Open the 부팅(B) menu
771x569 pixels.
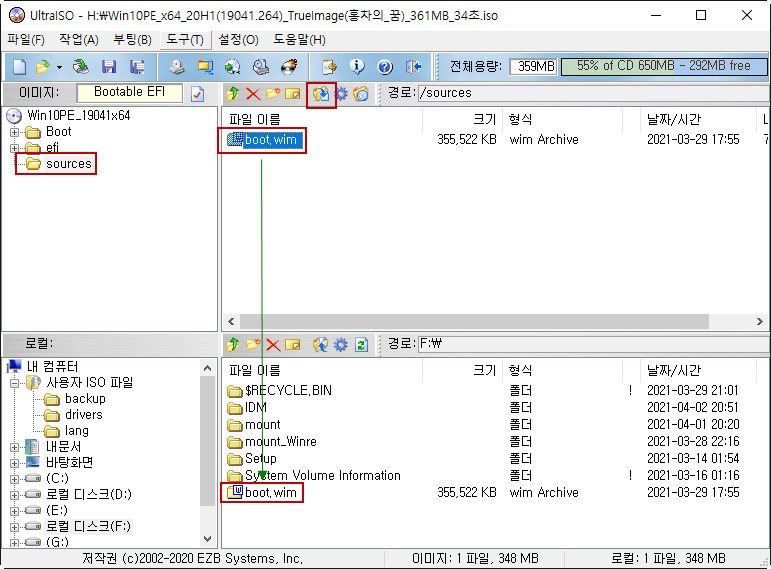(x=132, y=40)
